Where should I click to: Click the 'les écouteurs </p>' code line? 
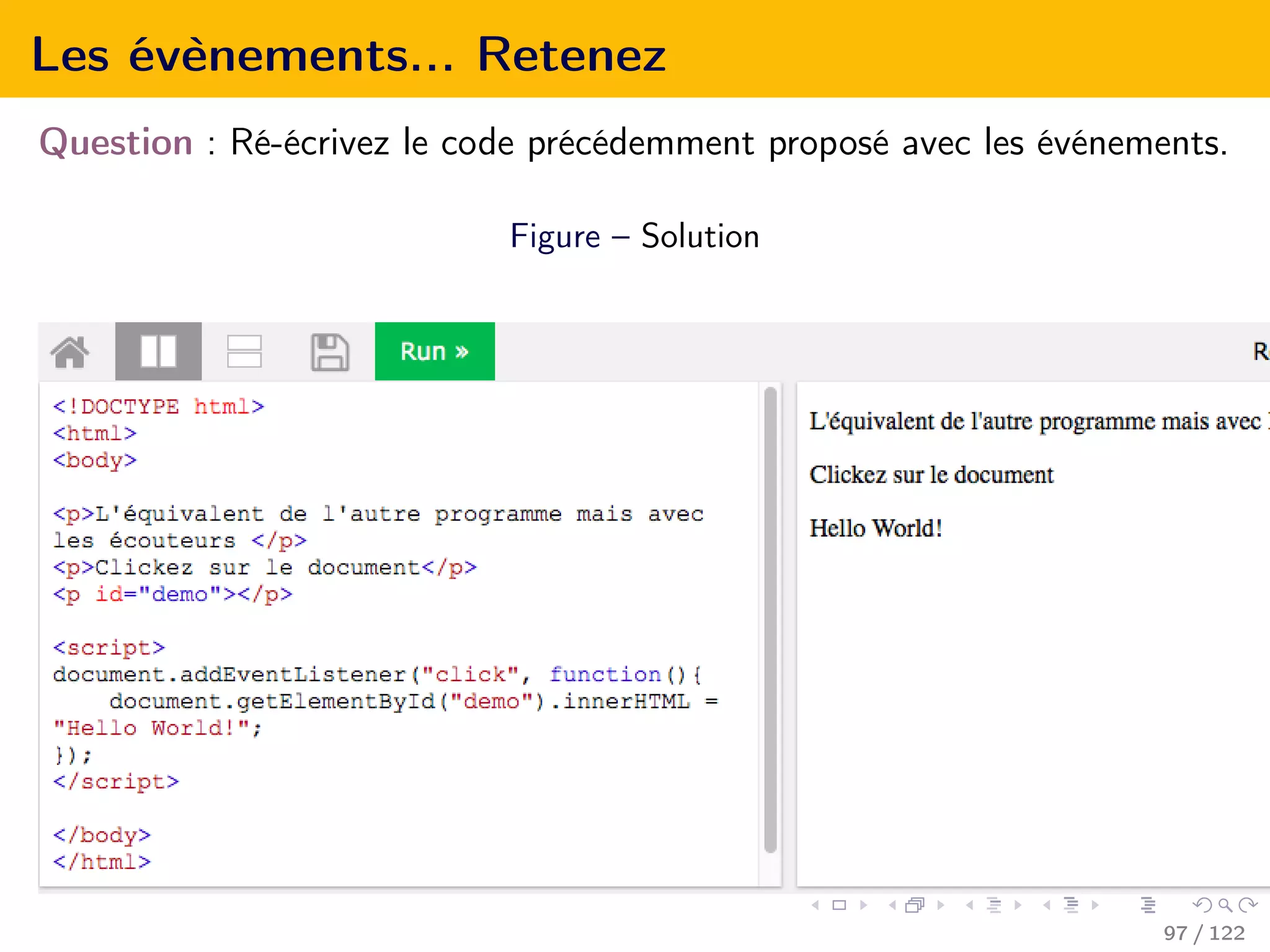click(180, 540)
